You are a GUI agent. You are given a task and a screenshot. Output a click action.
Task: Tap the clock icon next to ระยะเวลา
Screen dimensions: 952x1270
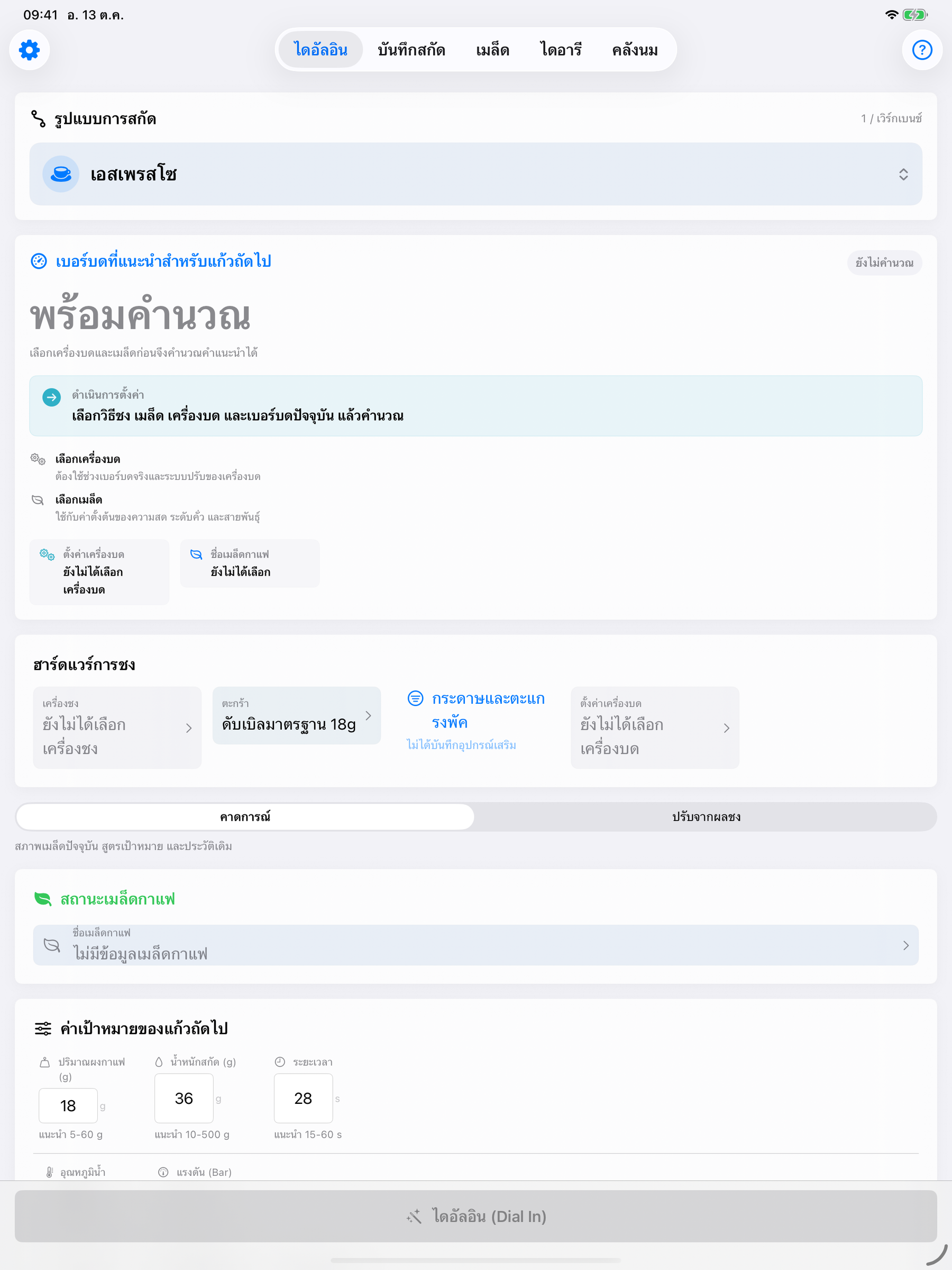pos(280,1062)
